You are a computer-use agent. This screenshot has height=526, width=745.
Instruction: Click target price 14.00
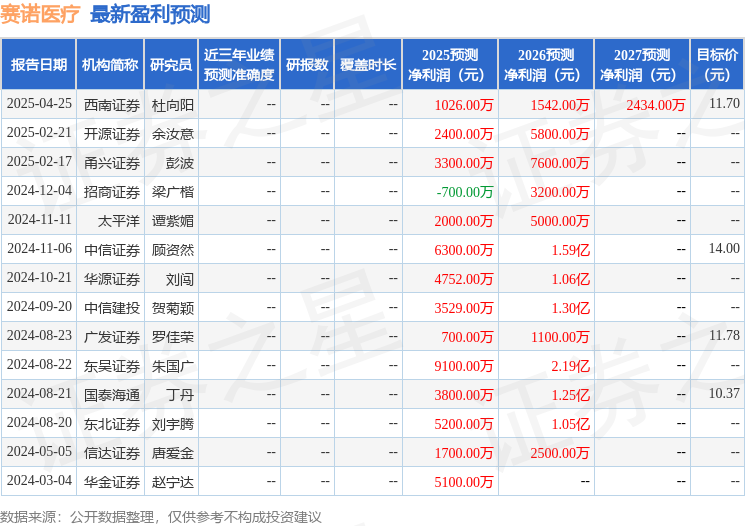(x=724, y=248)
